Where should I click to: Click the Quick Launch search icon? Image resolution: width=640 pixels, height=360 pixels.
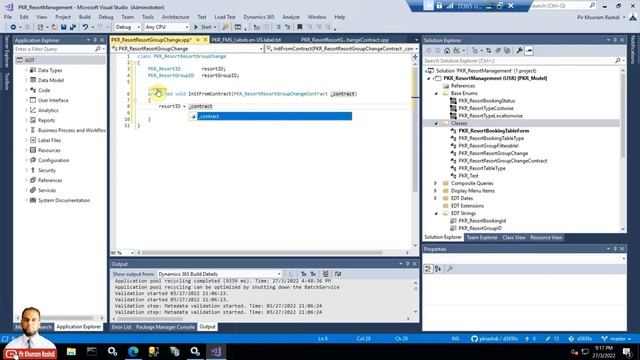click(592, 5)
